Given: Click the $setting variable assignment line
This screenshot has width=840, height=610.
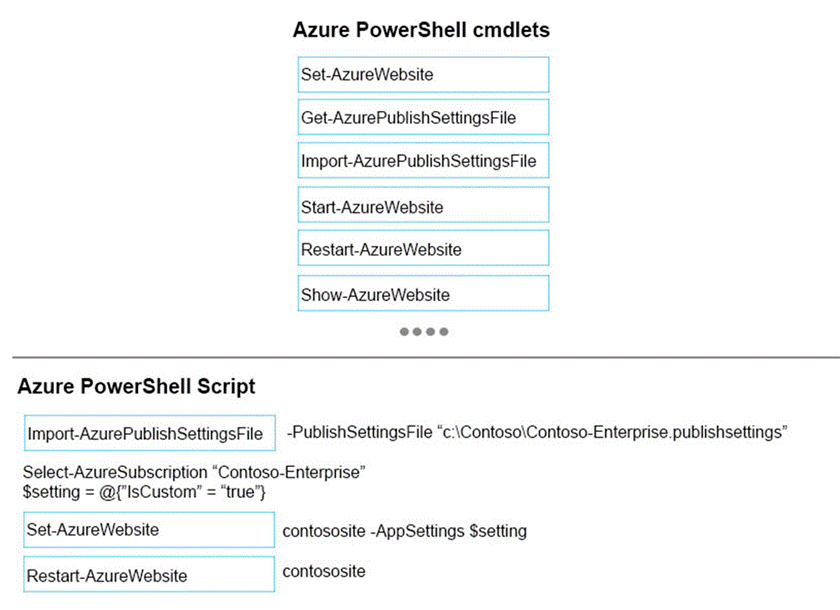Looking at the screenshot, I should (x=143, y=491).
